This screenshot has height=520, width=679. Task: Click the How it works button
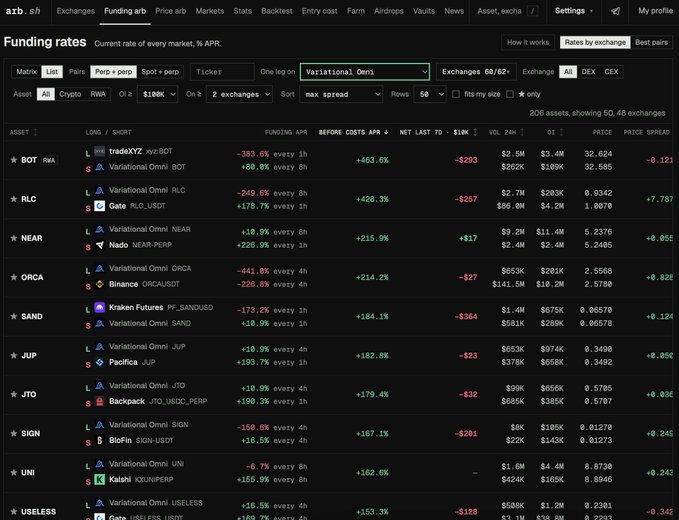tap(528, 42)
